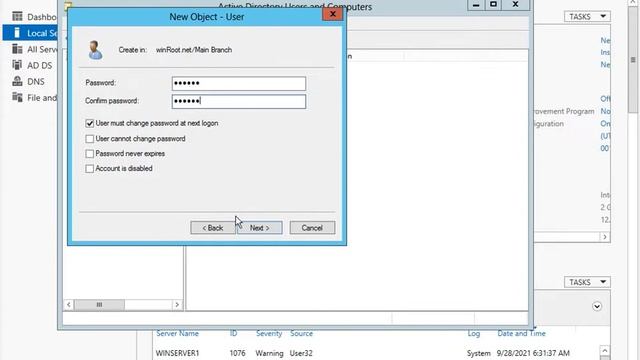Screen dimensions: 640x360
Task: Click event ID 1076 cell
Action: [237, 353]
